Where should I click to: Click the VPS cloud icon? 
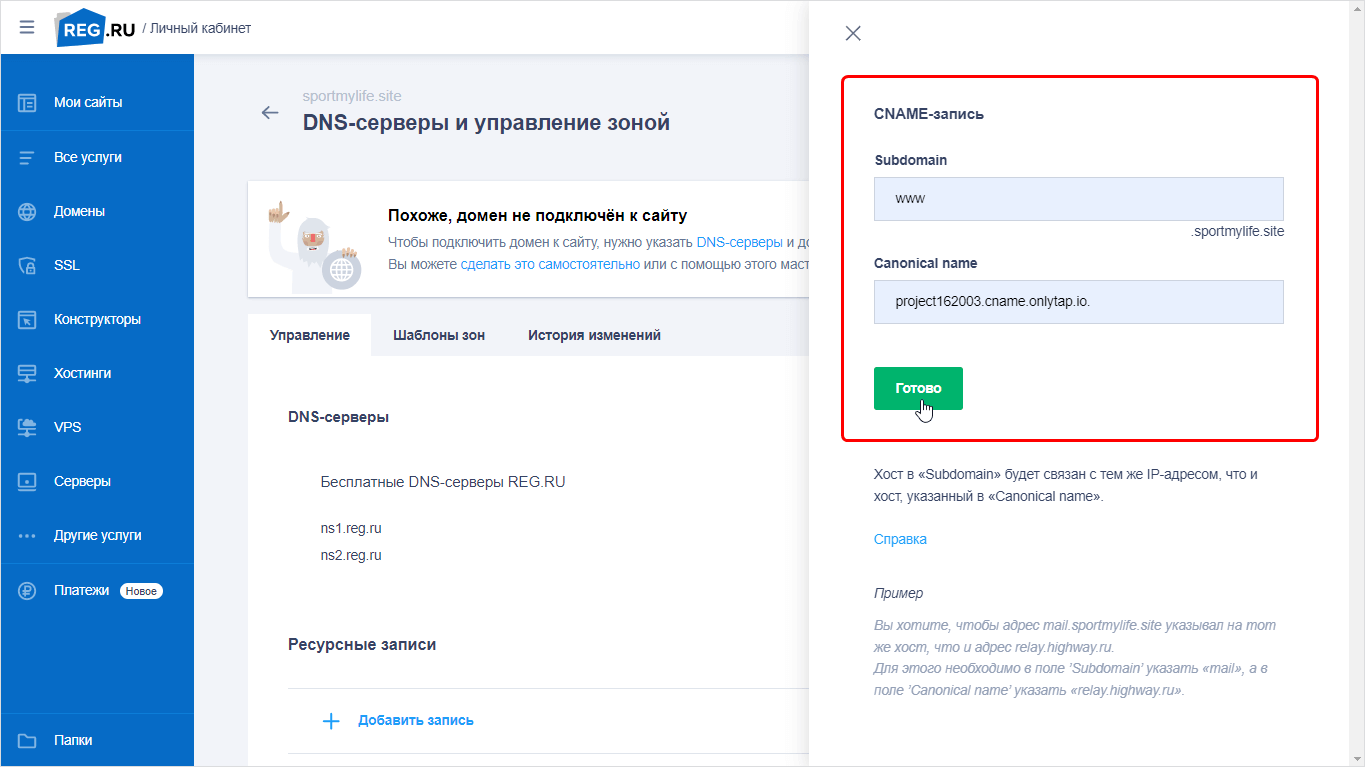tap(27, 427)
